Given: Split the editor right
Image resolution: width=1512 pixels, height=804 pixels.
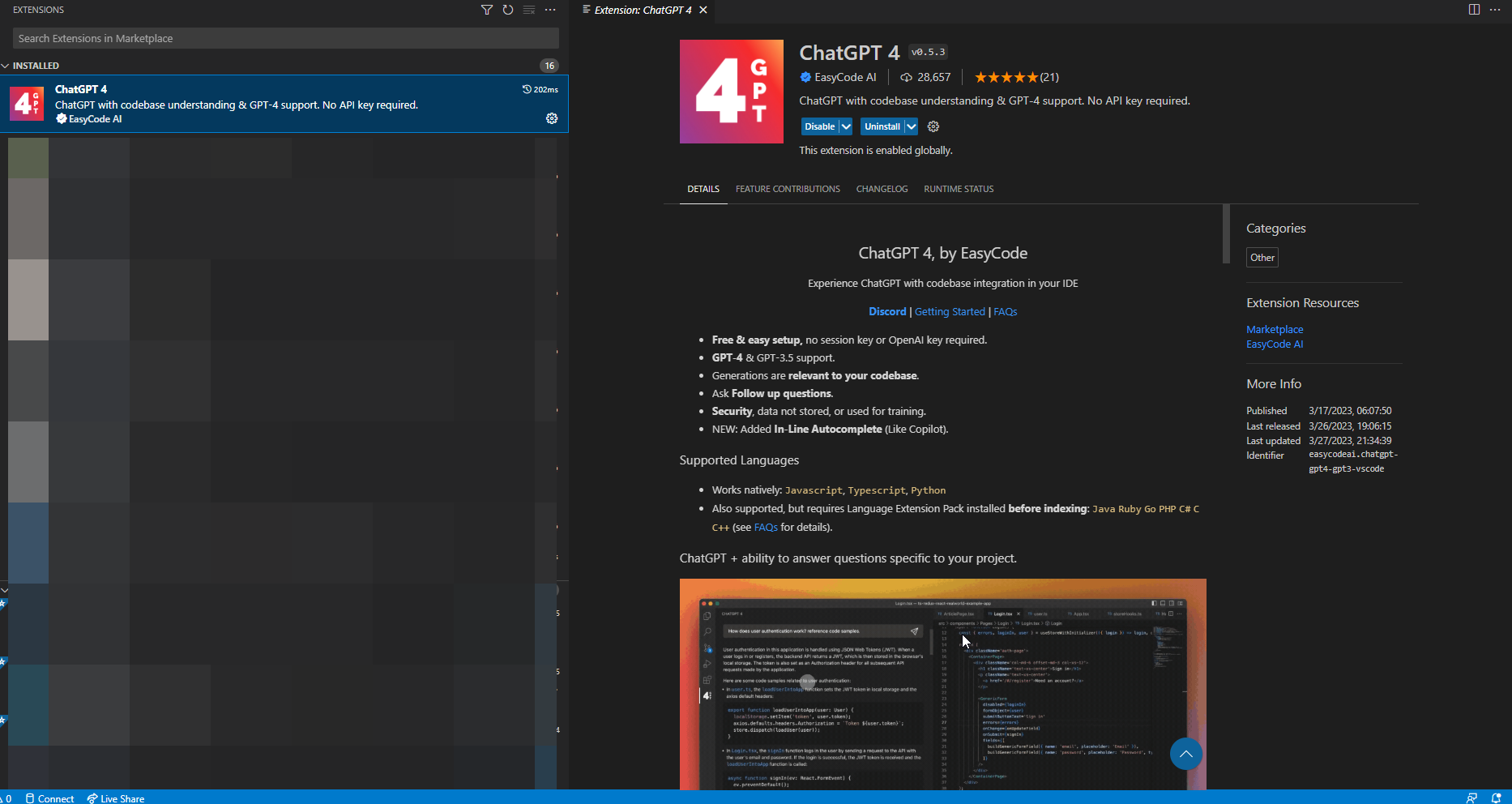Looking at the screenshot, I should pyautogui.click(x=1474, y=10).
